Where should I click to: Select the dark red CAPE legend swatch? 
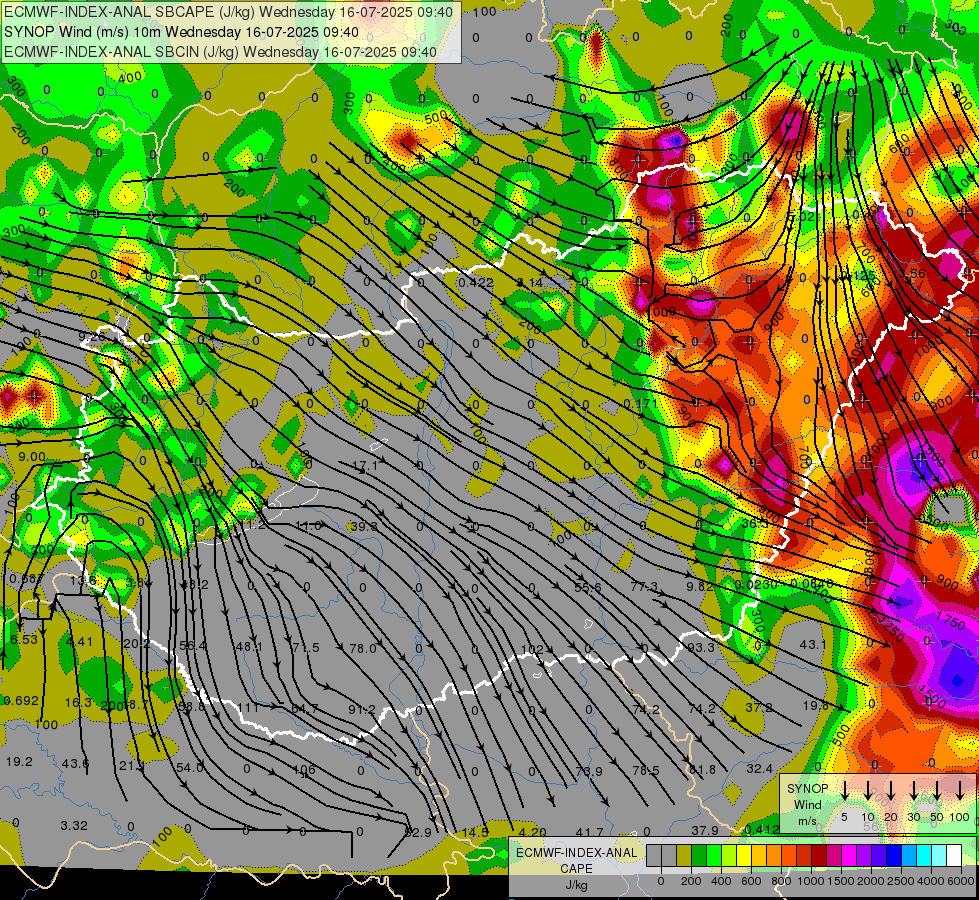click(x=819, y=855)
